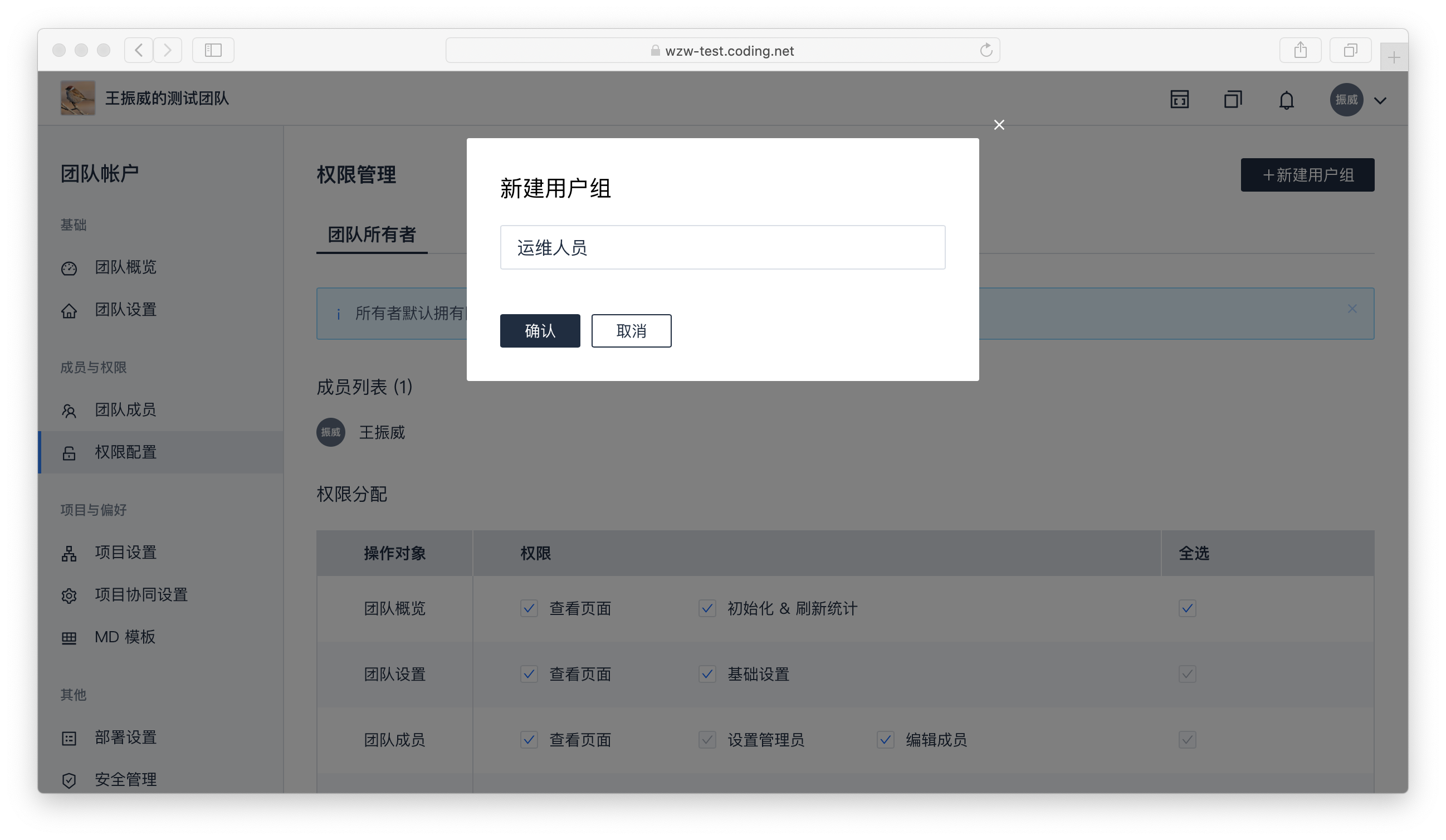Toggle the 全选 checkbox for 团队概览
Screen dimensions: 1446x840
(1186, 608)
